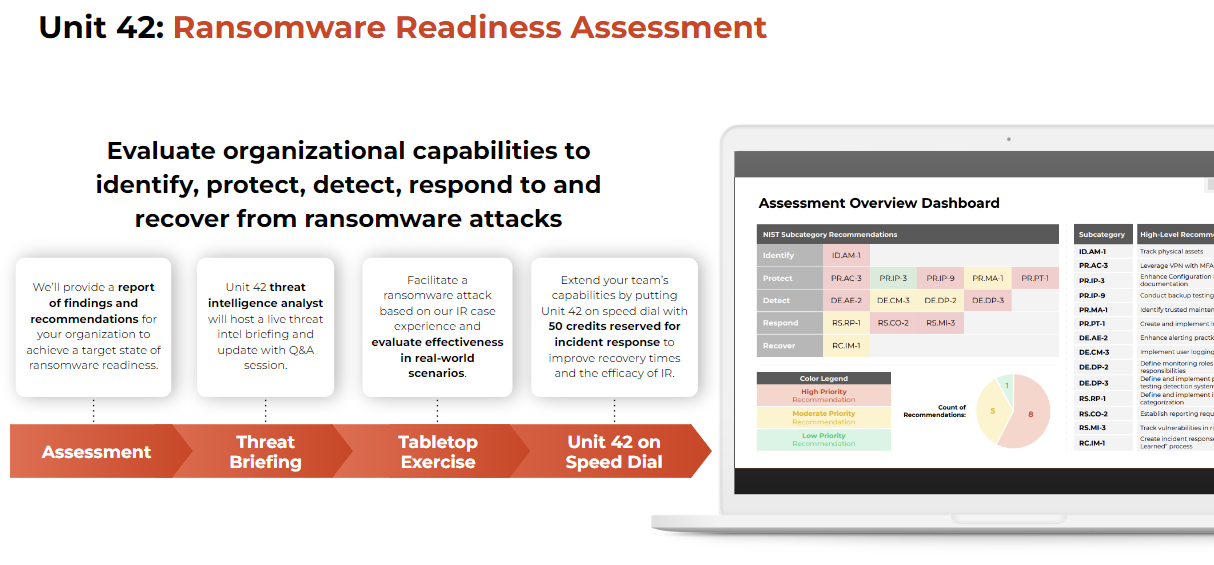Select RC.IM-1 cell in the Recover row
This screenshot has height=565, width=1214.
[846, 345]
